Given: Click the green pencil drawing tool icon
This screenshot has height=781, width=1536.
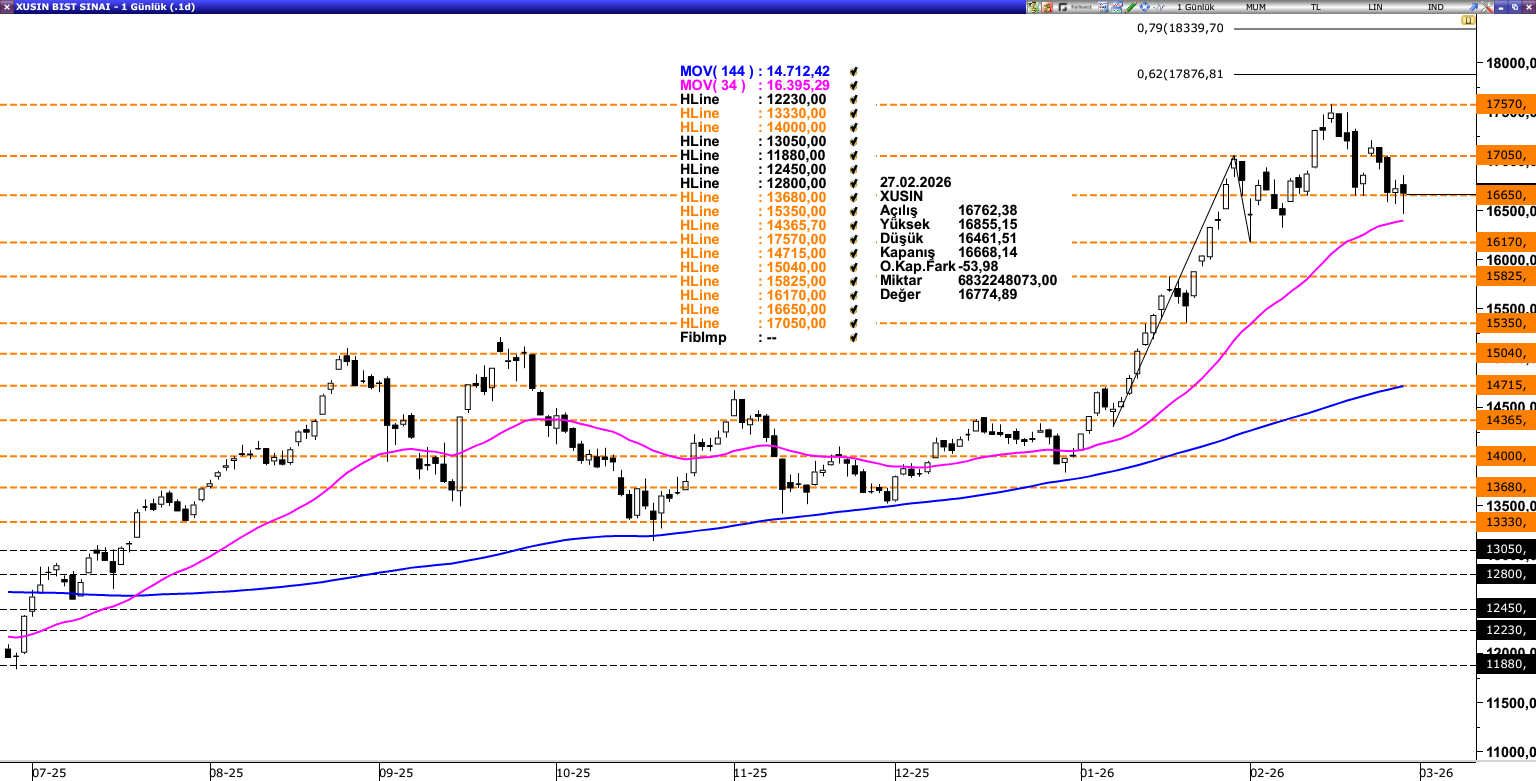Looking at the screenshot, I should click(x=1131, y=7).
